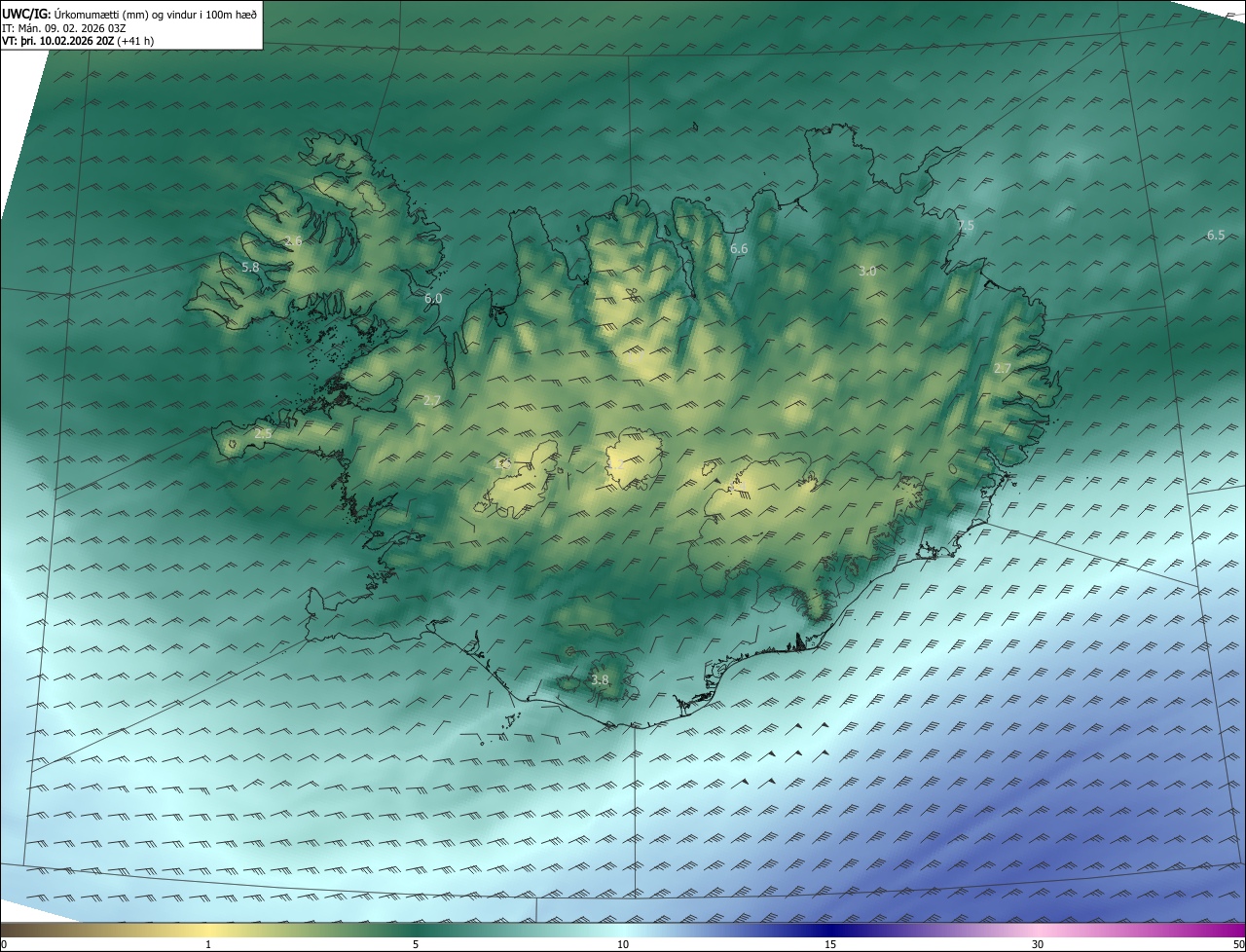Click the 'UWC/IG: Úrkomumætti (mm)' title line

pyautogui.click(x=128, y=14)
